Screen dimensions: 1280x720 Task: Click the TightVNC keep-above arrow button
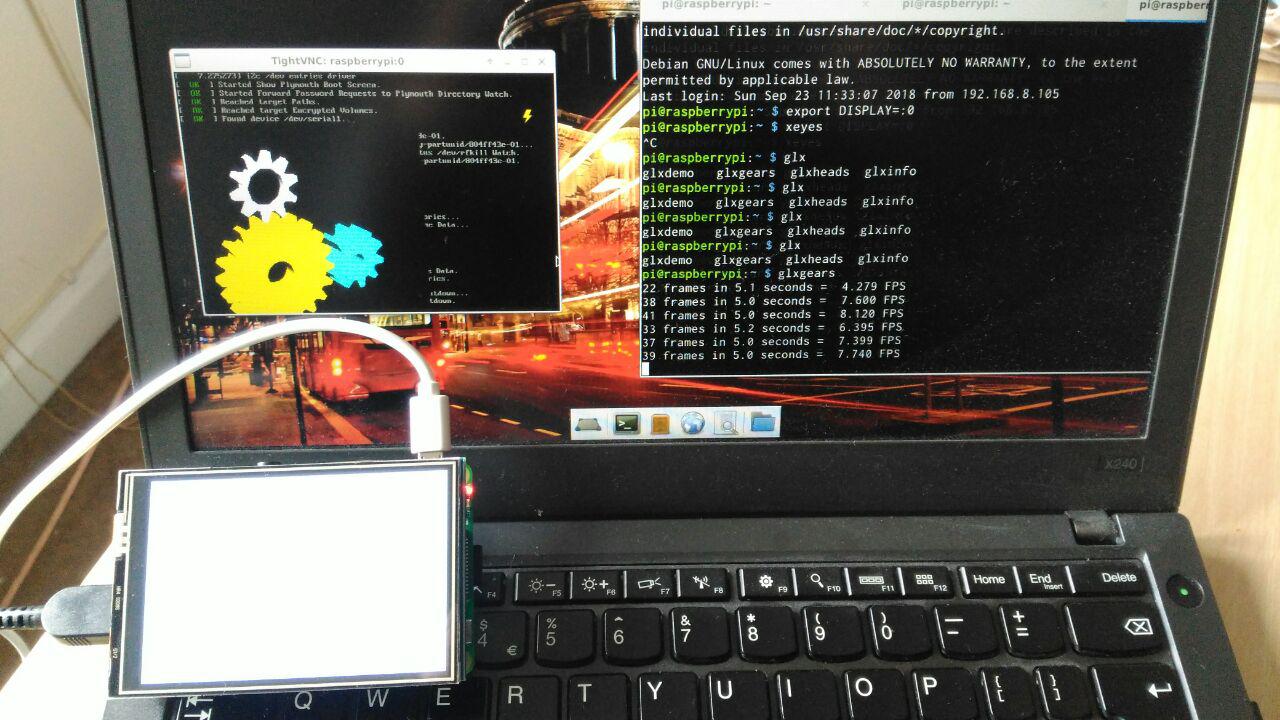click(490, 61)
